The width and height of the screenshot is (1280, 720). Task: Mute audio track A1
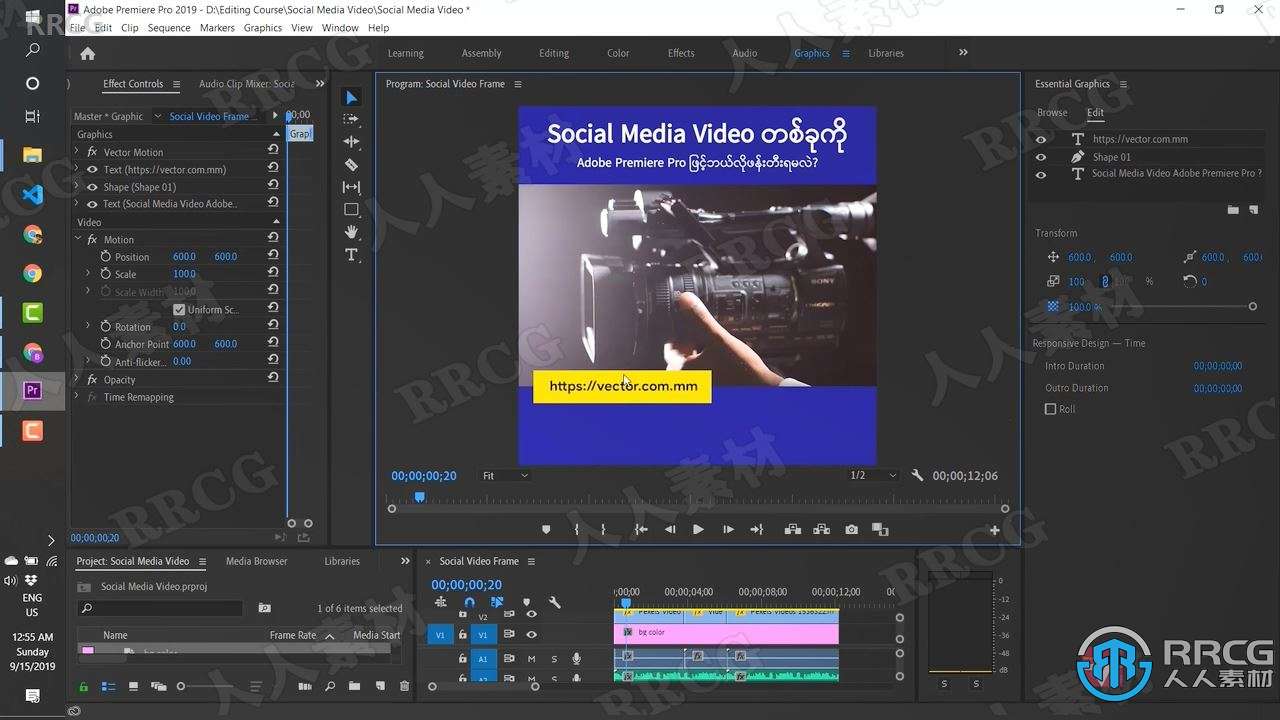pos(531,659)
